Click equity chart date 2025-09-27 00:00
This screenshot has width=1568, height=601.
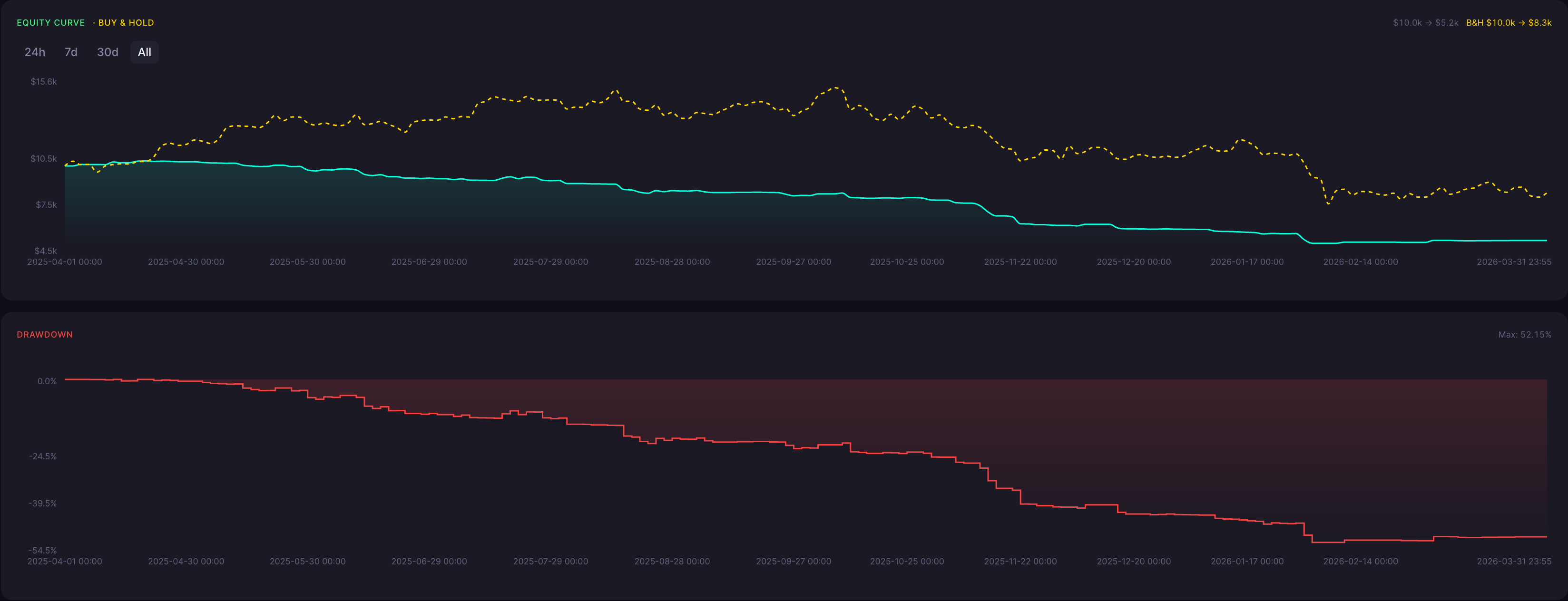793,262
